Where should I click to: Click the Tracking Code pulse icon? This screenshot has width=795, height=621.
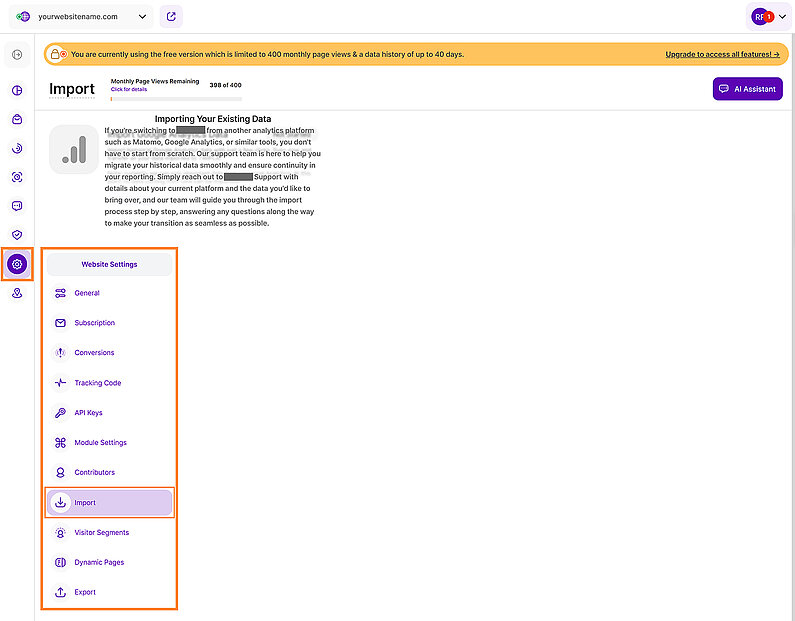click(60, 383)
